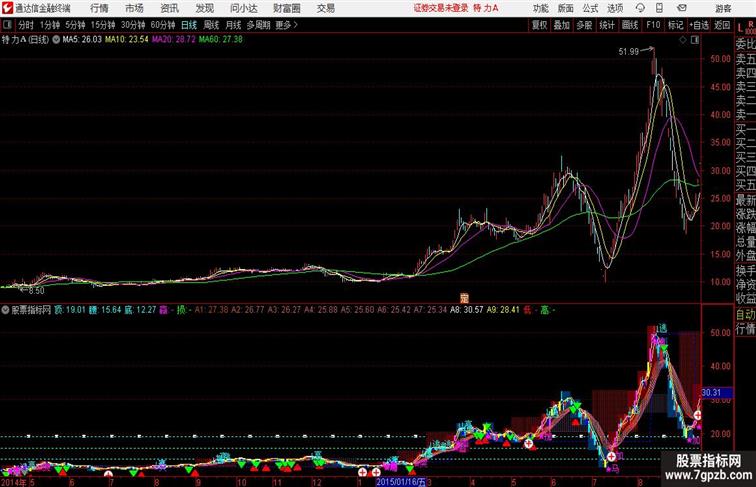Click the +自选 add-to-watchlist button
Screen dimensions: 756x487
[699, 25]
